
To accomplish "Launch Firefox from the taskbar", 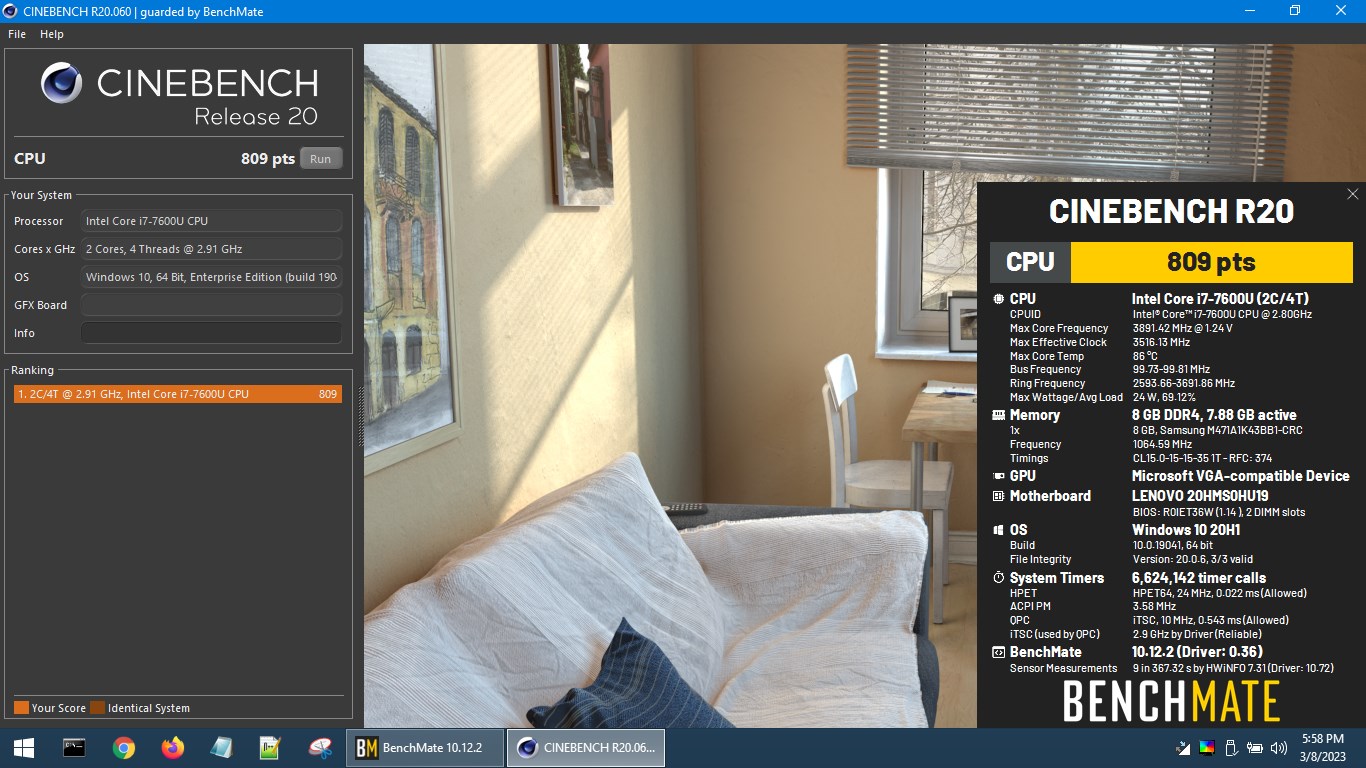I will pyautogui.click(x=173, y=748).
